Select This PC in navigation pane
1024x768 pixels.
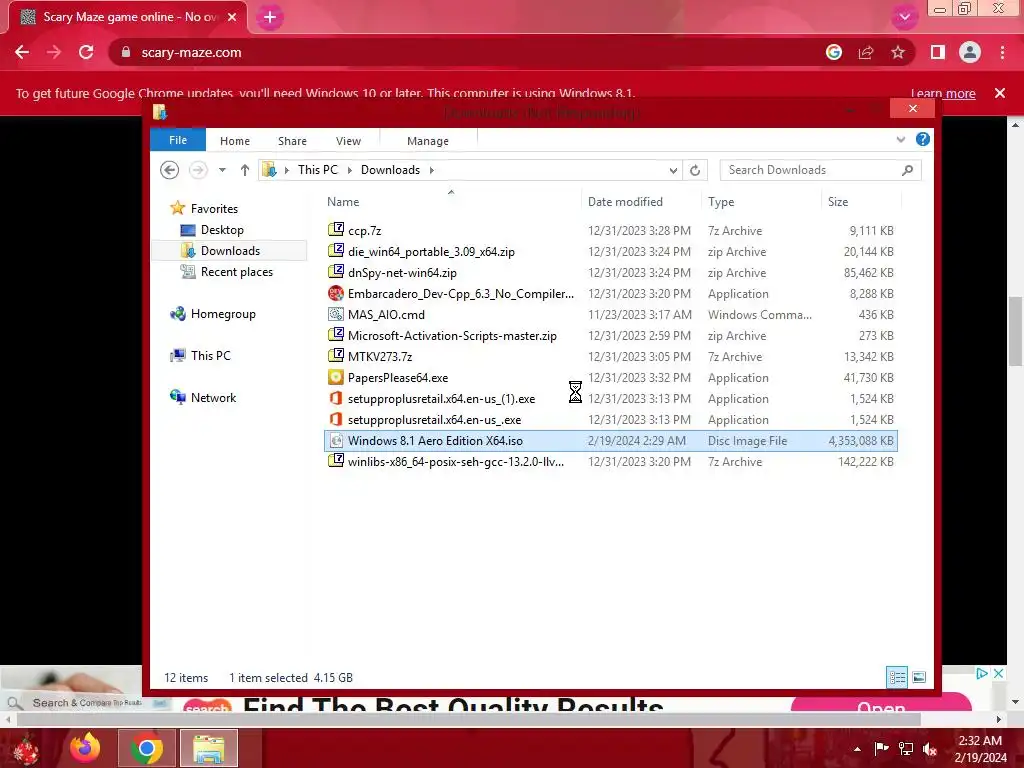[x=210, y=356]
